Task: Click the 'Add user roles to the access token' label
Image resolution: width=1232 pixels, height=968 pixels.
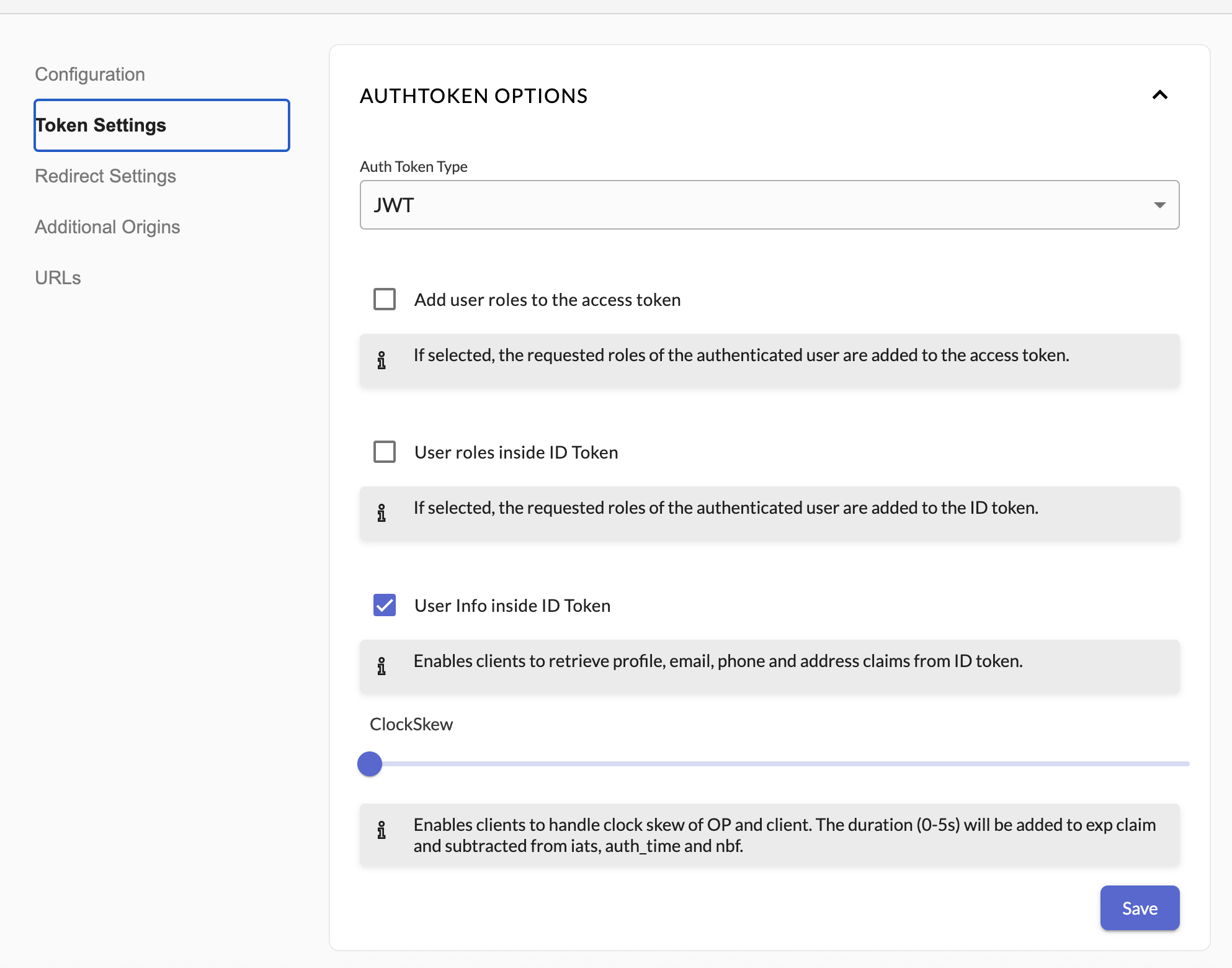Action: (547, 300)
